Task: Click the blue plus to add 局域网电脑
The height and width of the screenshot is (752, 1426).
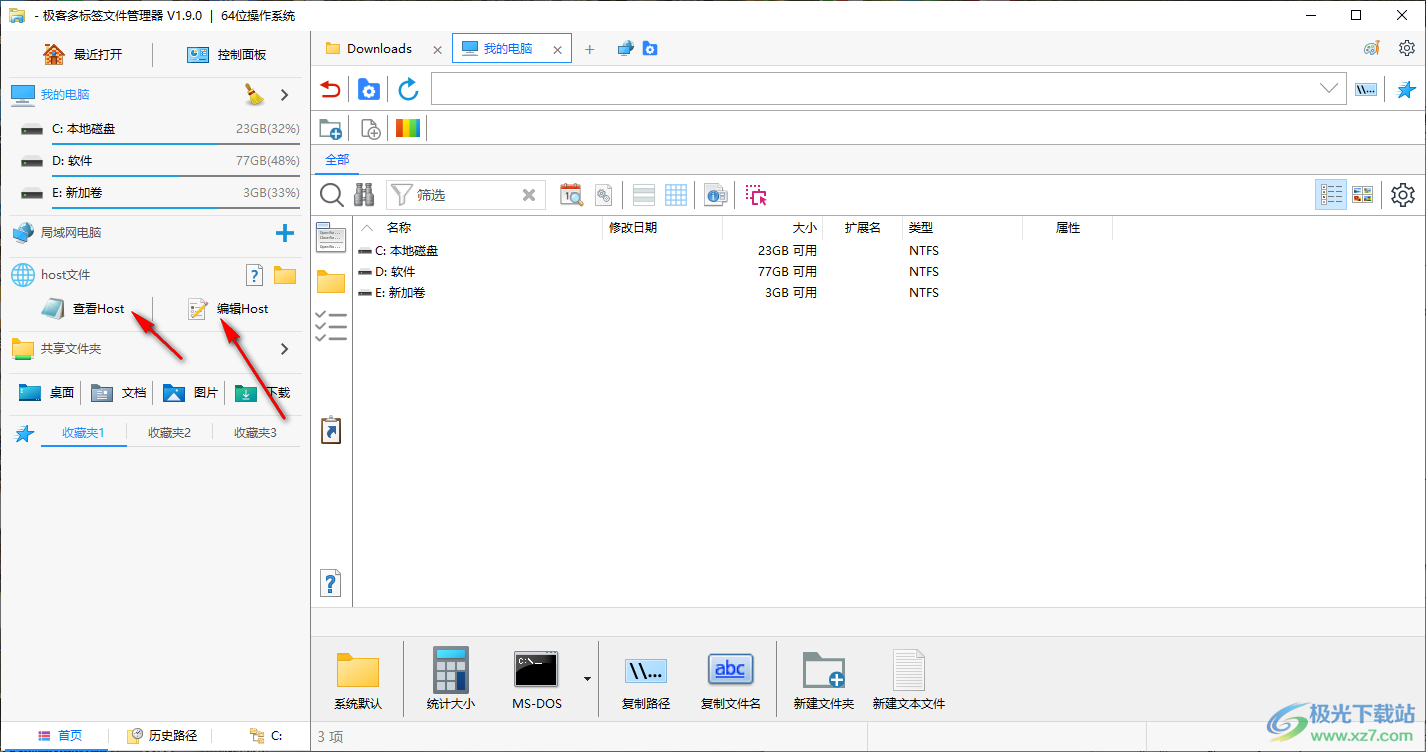Action: [285, 233]
